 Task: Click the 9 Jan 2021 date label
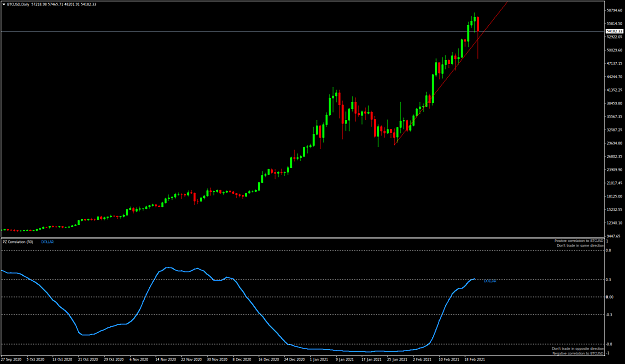pyautogui.click(x=345, y=360)
